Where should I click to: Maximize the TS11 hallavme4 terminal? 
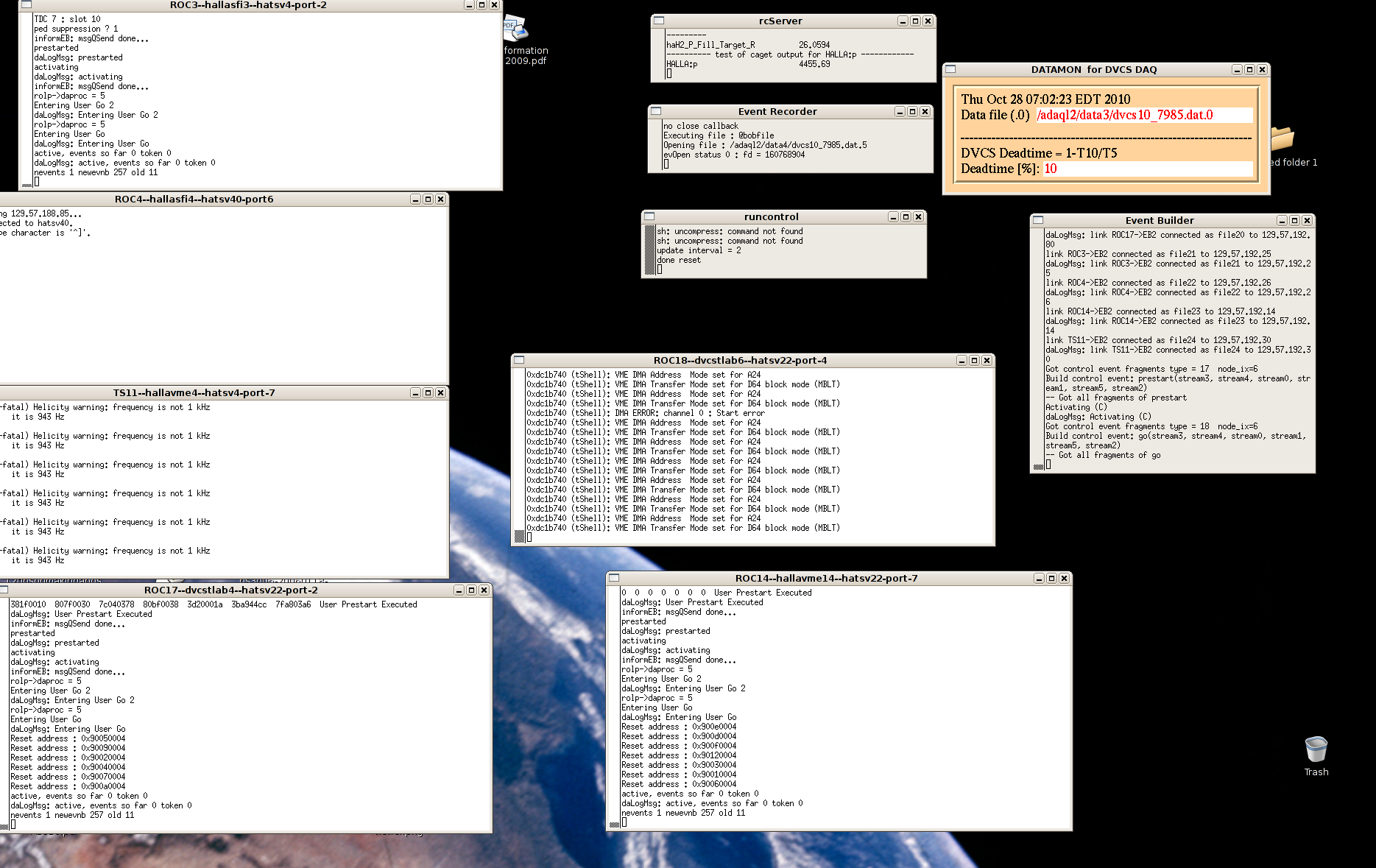[428, 393]
